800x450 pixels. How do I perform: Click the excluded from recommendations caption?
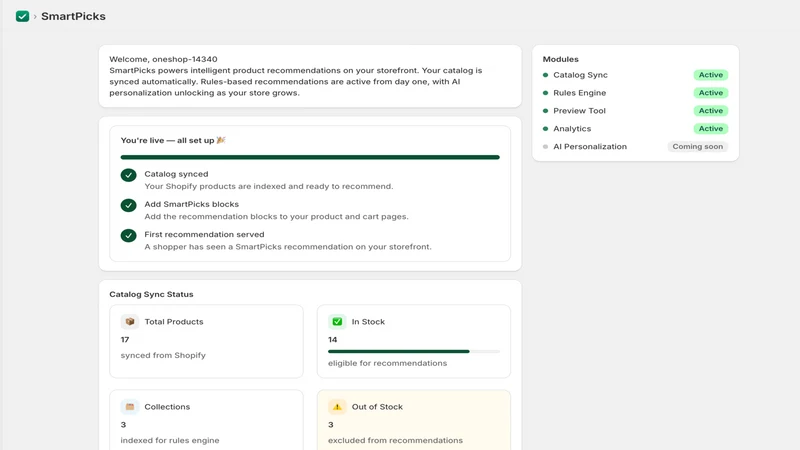pos(395,440)
